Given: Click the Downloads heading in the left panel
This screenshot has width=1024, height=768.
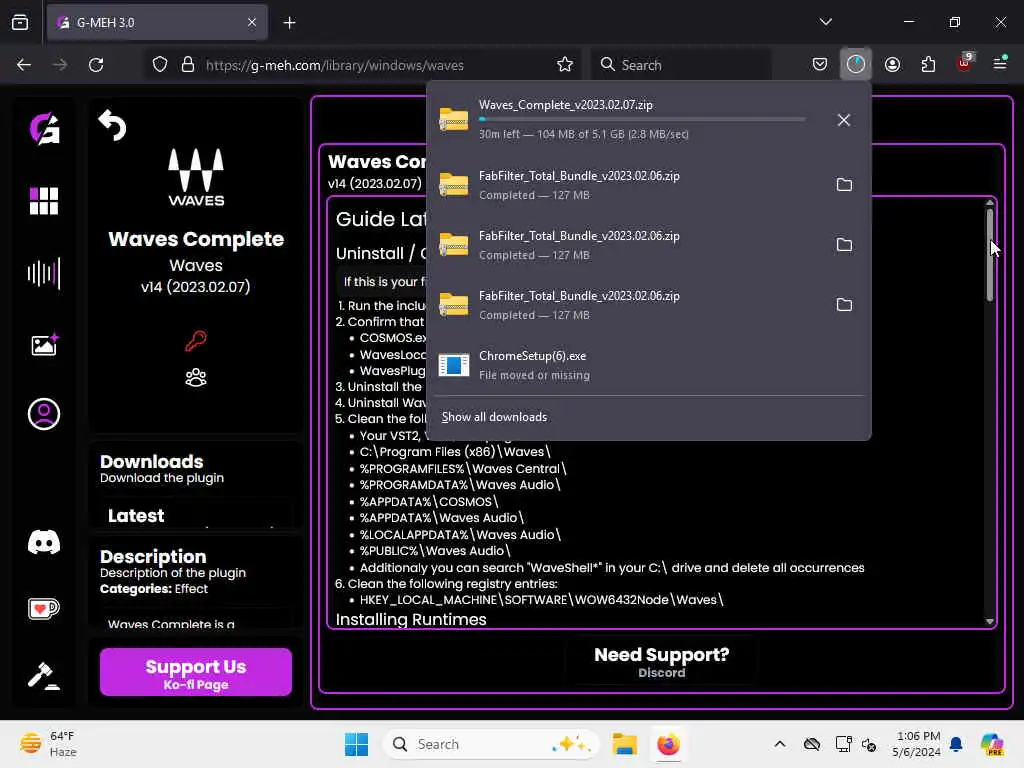Looking at the screenshot, I should [x=152, y=462].
